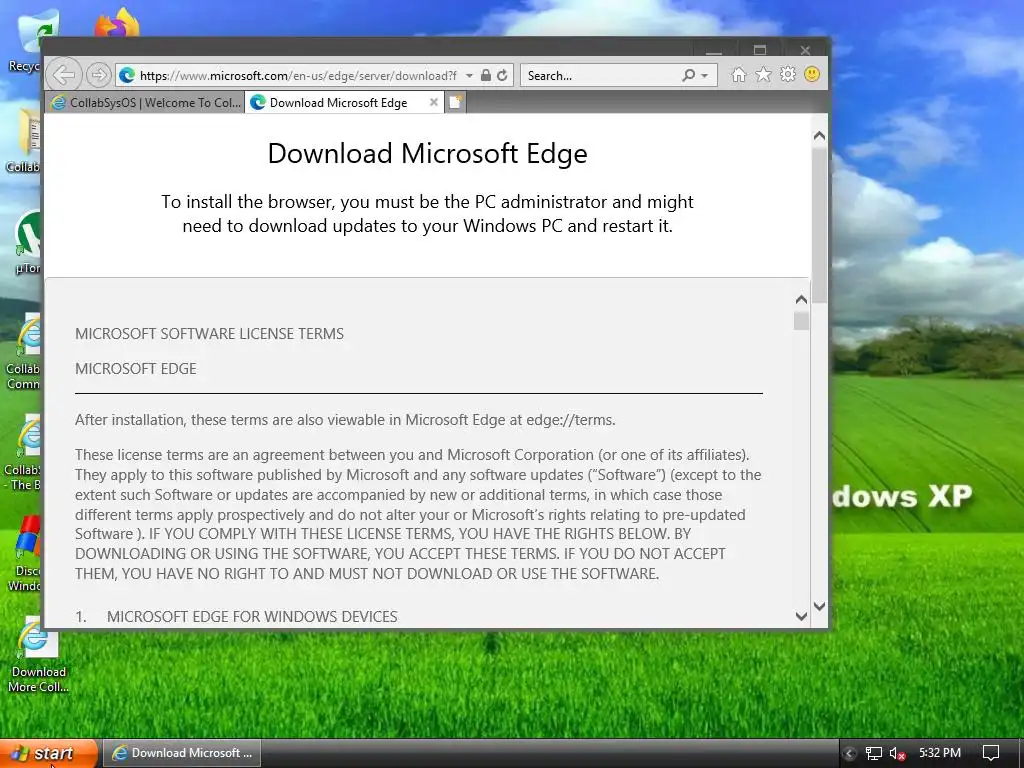This screenshot has width=1024, height=768.
Task: Click the address bar URL field
Action: pyautogui.click(x=298, y=75)
